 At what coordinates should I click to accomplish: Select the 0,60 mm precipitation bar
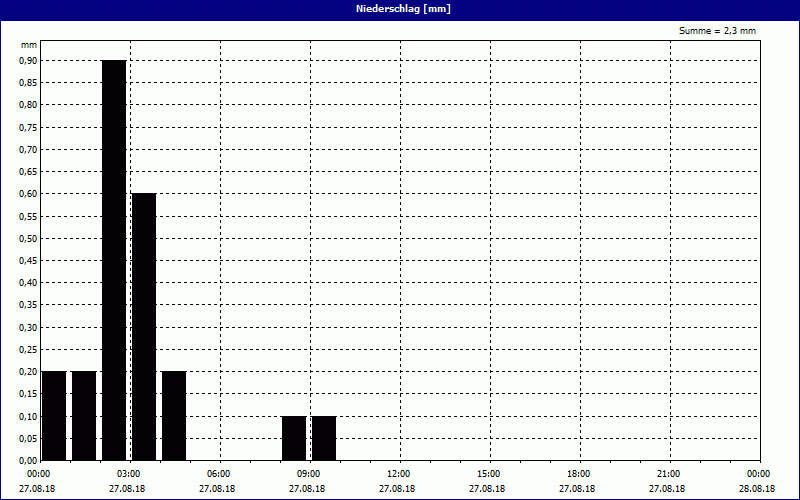[x=144, y=326]
